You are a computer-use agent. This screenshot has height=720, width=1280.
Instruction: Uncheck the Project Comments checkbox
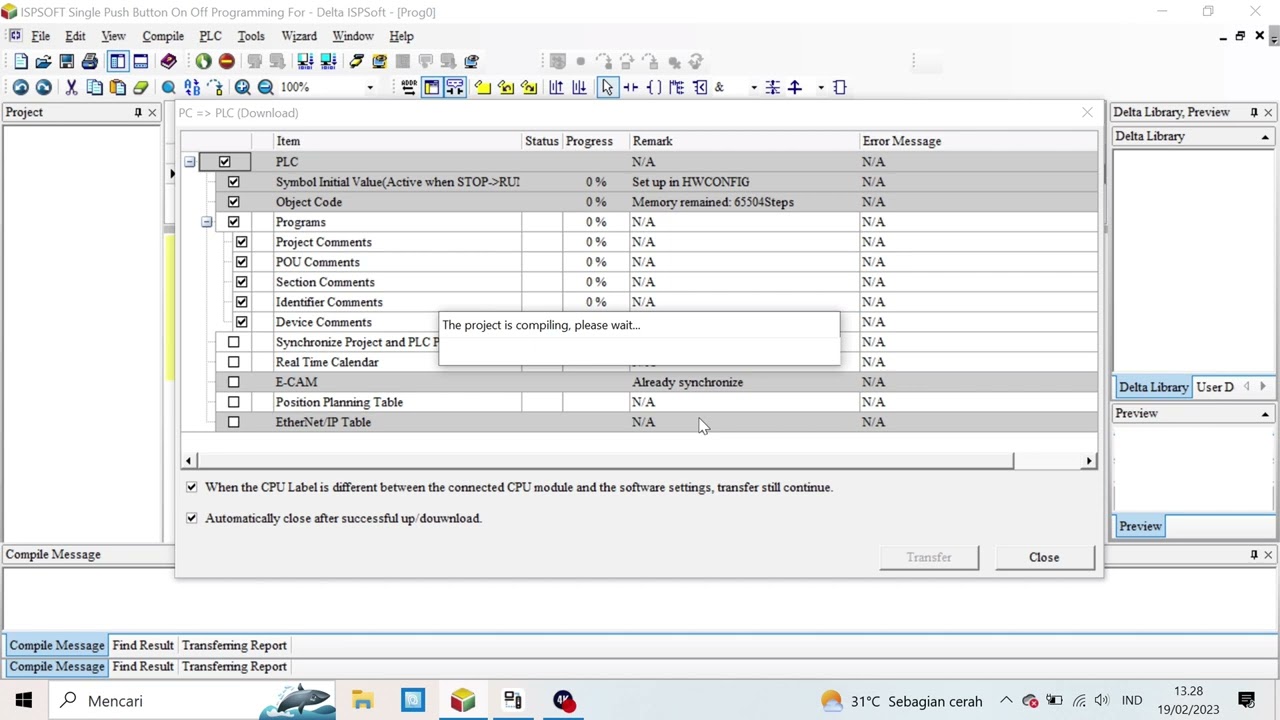(241, 242)
